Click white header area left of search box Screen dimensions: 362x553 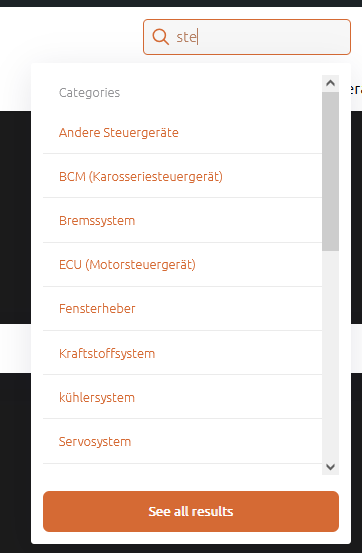71,35
